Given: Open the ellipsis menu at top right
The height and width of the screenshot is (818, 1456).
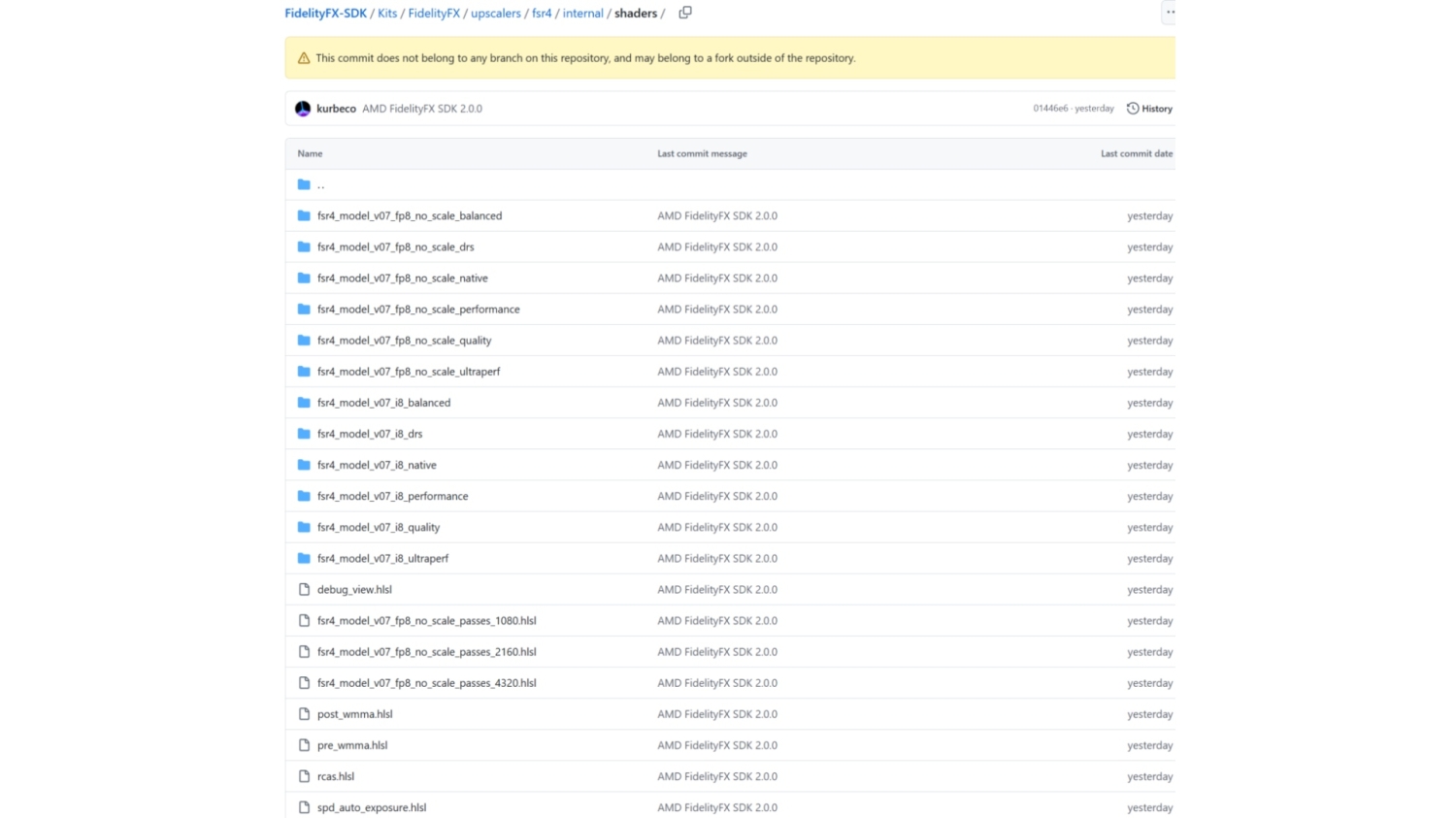Looking at the screenshot, I should point(1170,13).
